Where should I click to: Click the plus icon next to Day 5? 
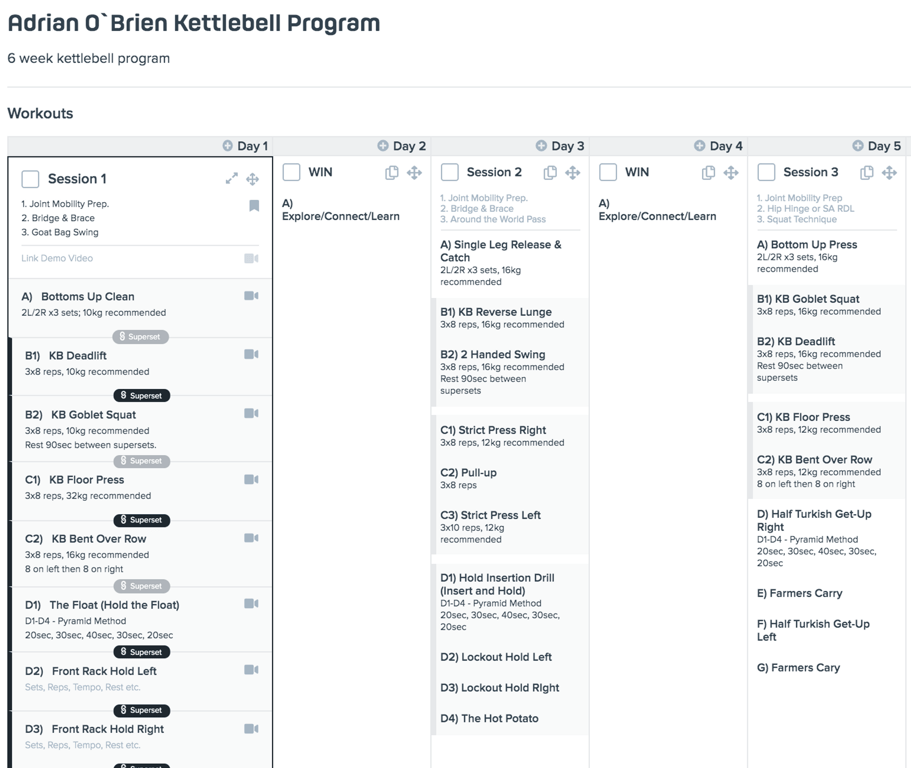(857, 146)
